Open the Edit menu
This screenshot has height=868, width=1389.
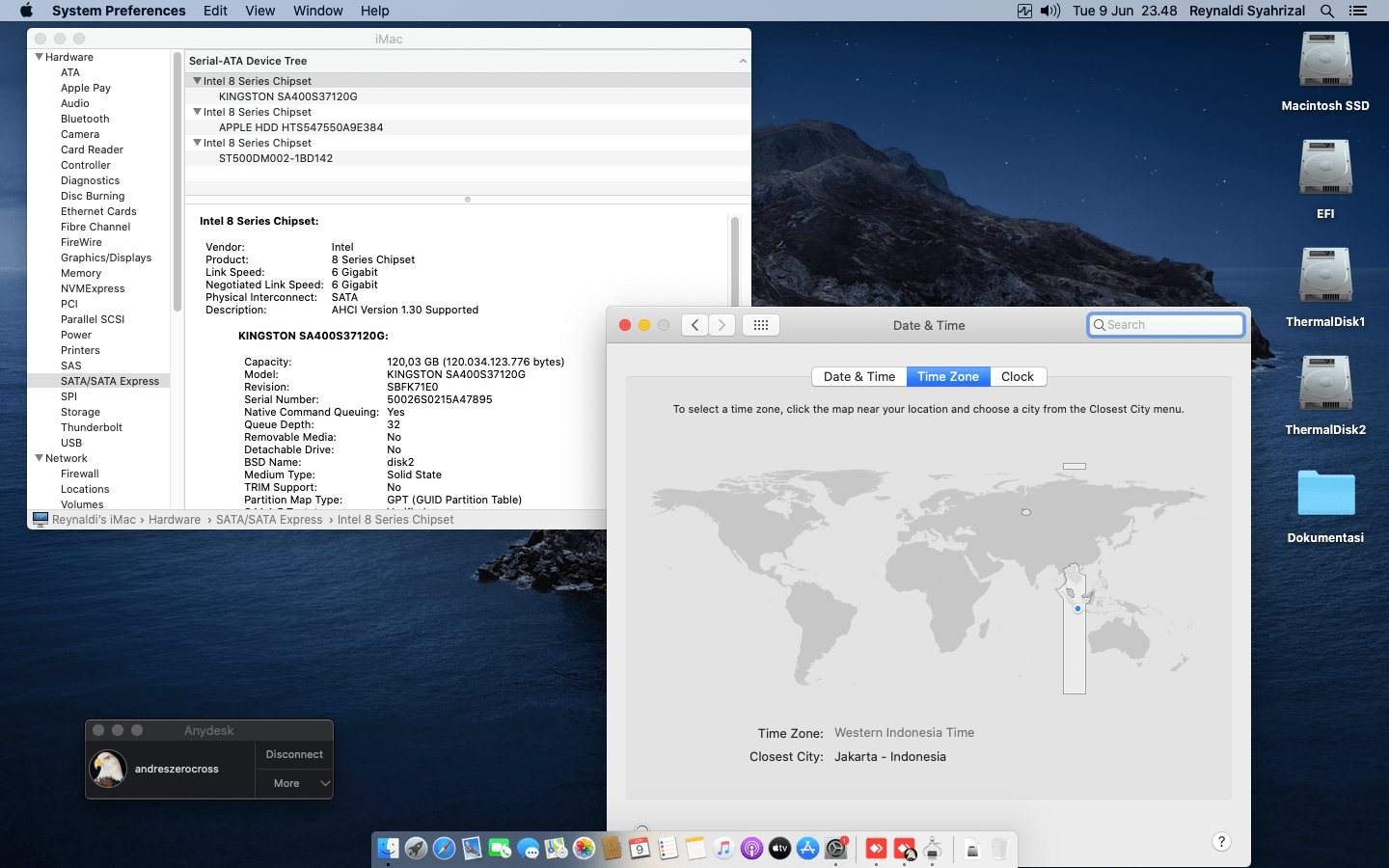point(215,11)
